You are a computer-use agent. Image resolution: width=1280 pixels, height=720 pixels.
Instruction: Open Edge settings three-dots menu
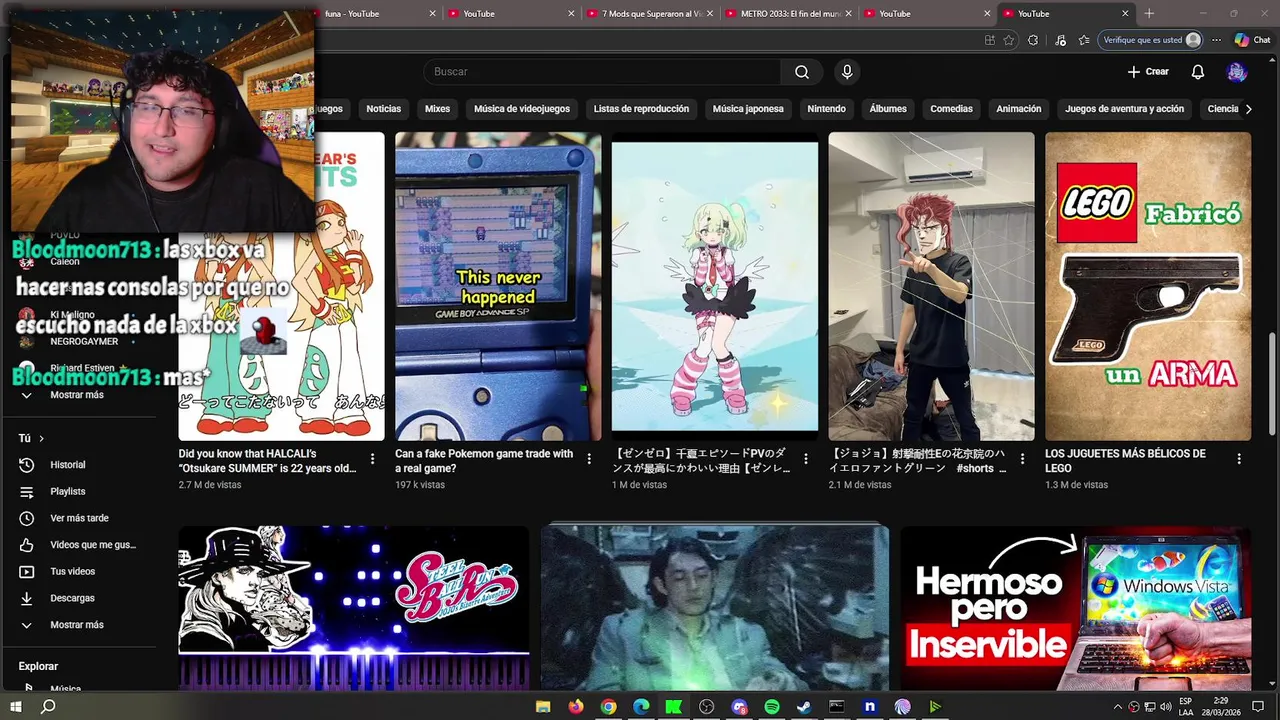coord(1216,40)
